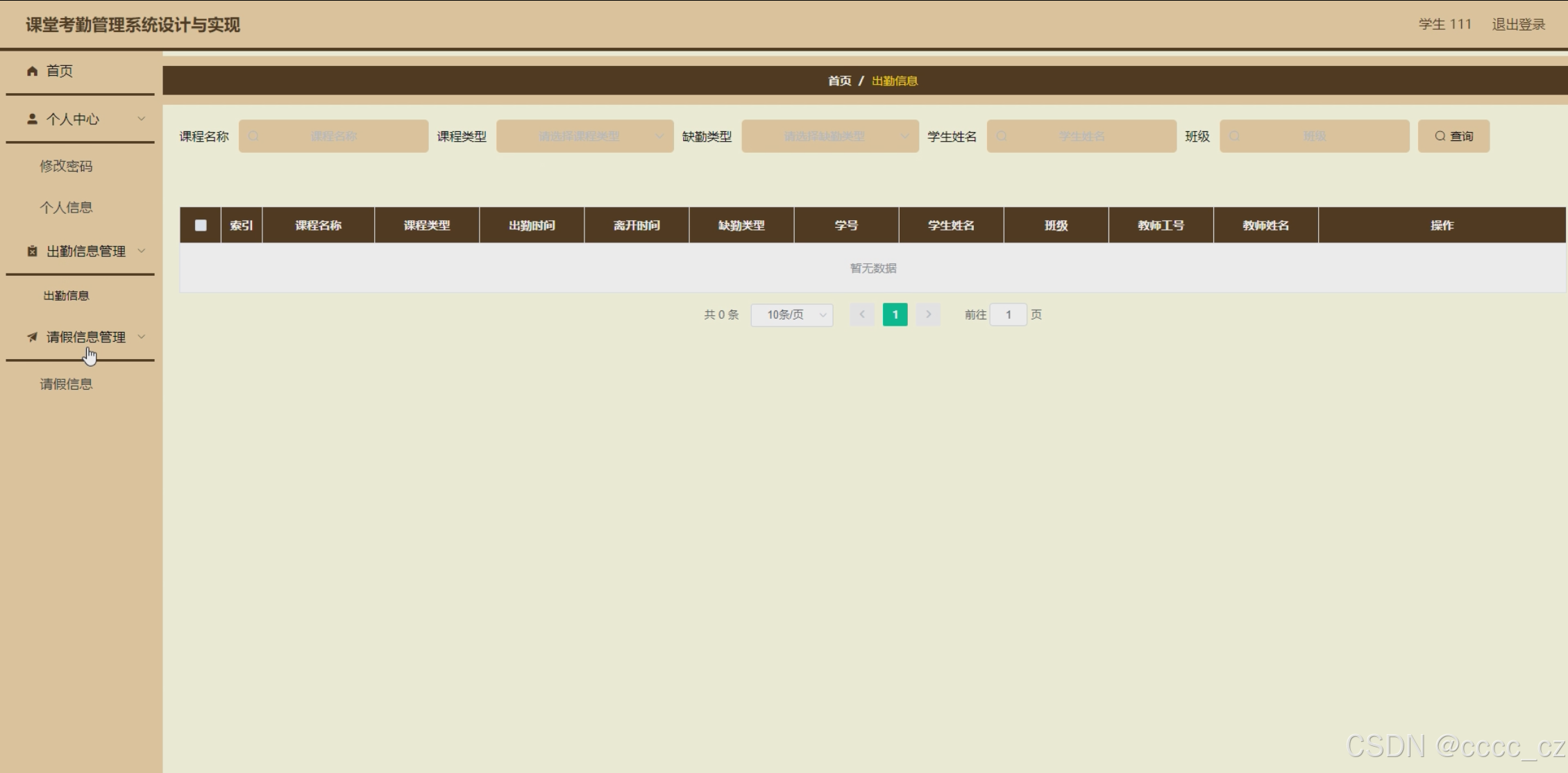This screenshot has height=773, width=1568.
Task: Open the 修改密码 menu item
Action: (x=66, y=166)
